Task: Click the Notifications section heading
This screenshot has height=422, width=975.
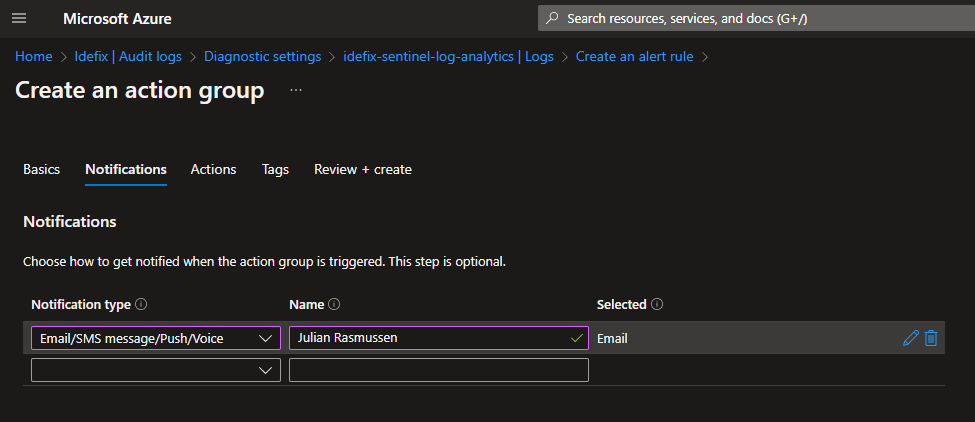Action: coord(70,222)
